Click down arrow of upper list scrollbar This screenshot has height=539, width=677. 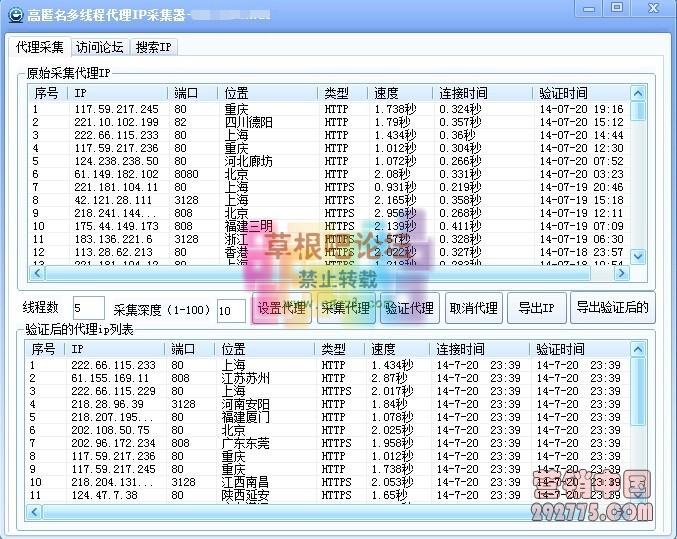click(x=638, y=257)
